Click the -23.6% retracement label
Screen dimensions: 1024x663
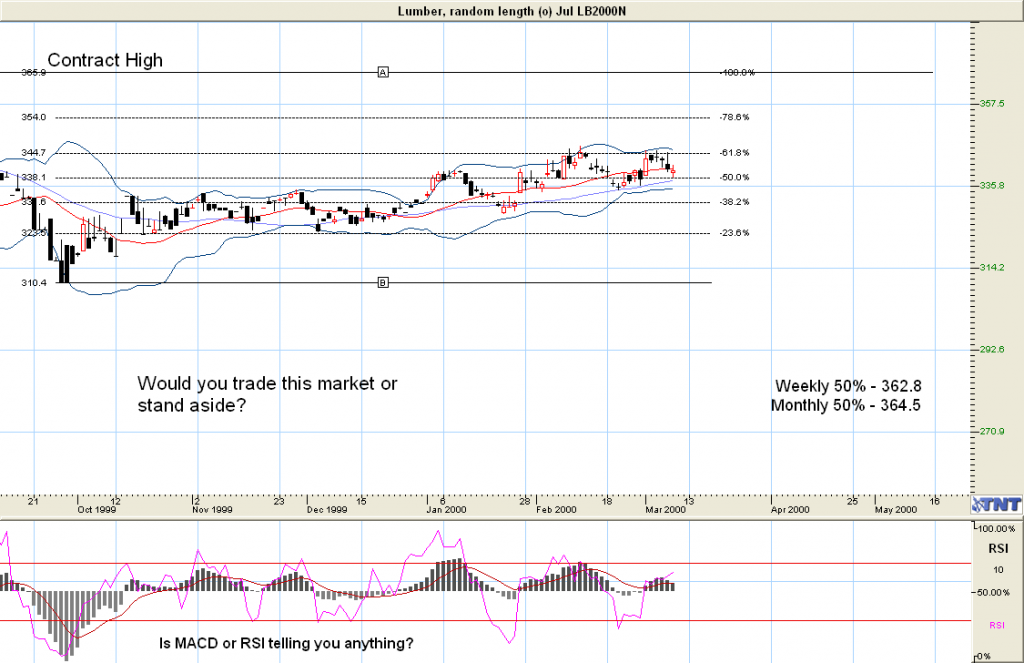[x=735, y=233]
